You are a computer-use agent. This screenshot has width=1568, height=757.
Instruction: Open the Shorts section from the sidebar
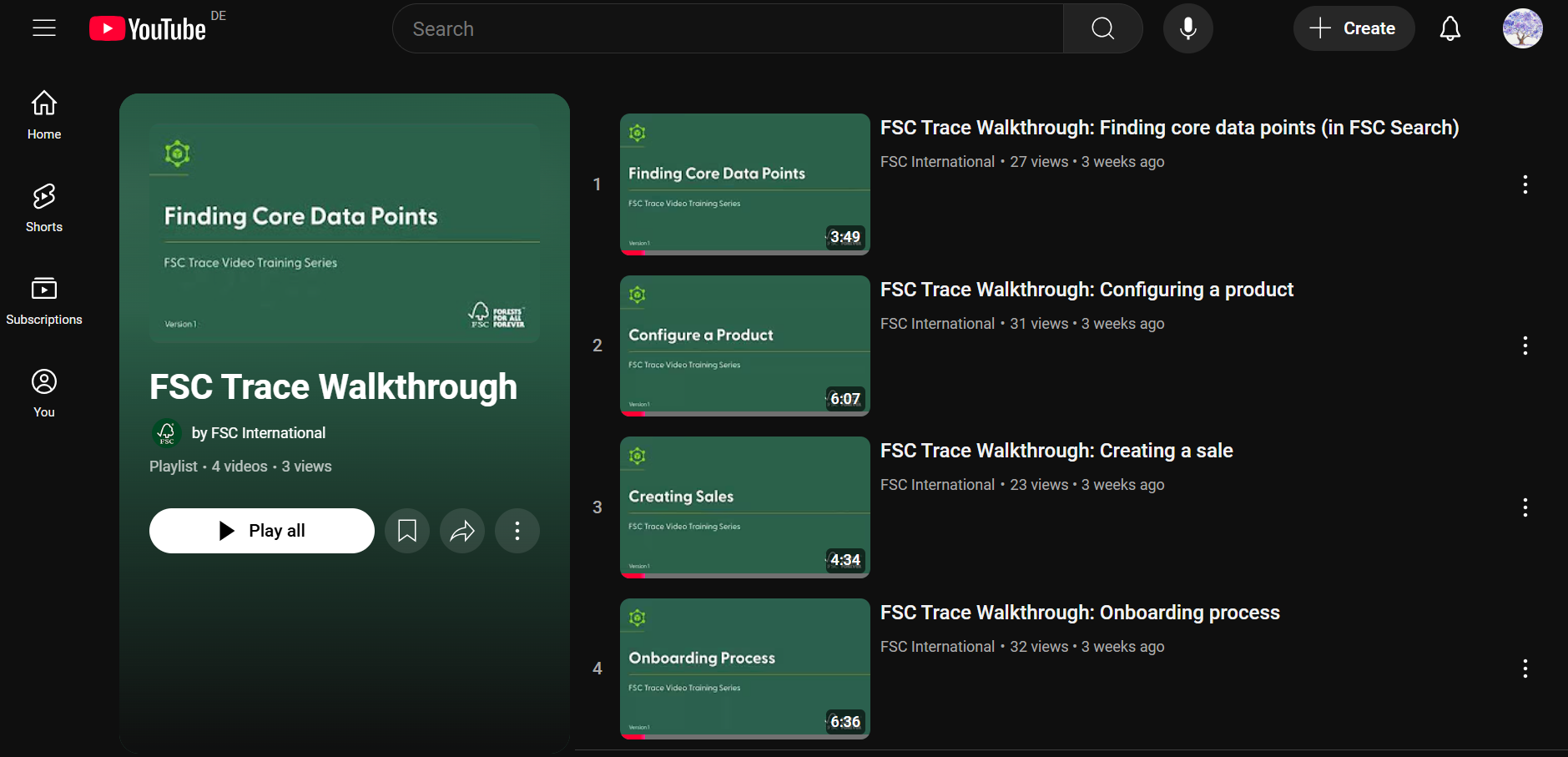coord(43,207)
